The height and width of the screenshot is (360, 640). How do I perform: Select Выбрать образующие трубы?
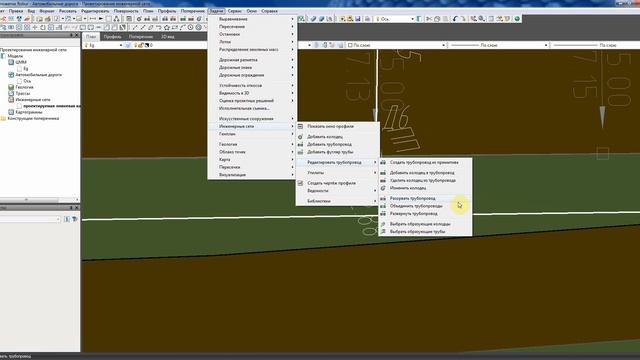[x=425, y=232]
